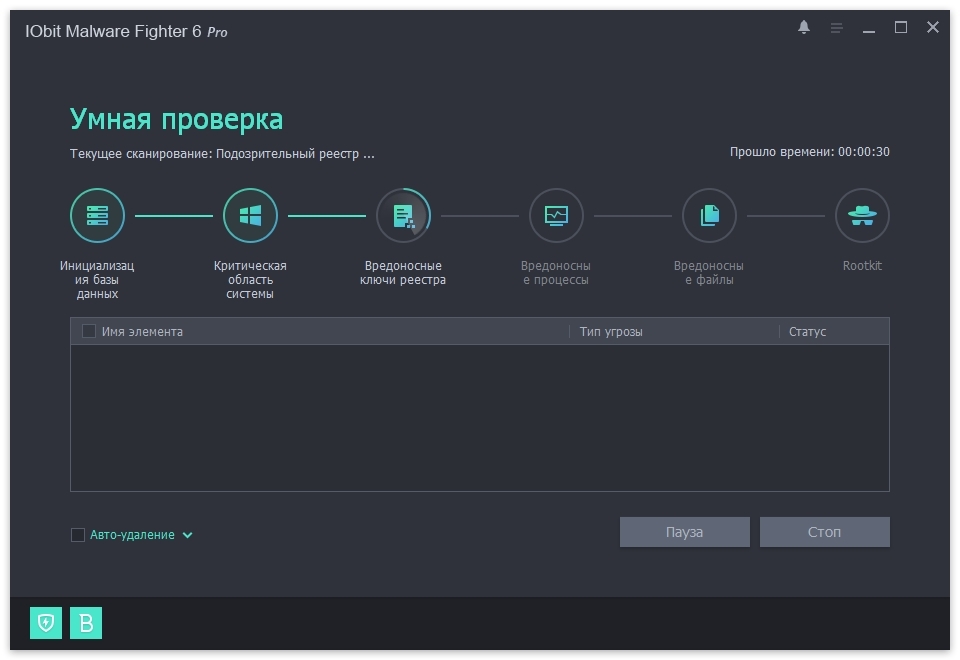This screenshot has height=660, width=960.
Task: Open the hamburger options menu
Action: click(836, 28)
